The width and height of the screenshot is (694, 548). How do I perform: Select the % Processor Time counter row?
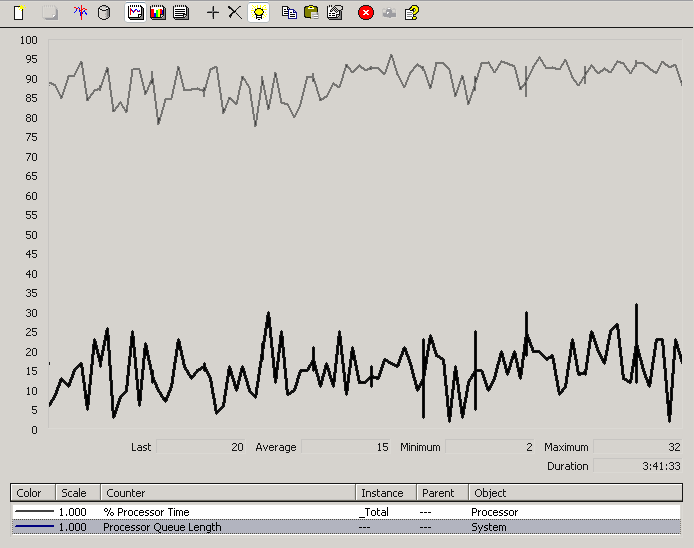(346, 512)
